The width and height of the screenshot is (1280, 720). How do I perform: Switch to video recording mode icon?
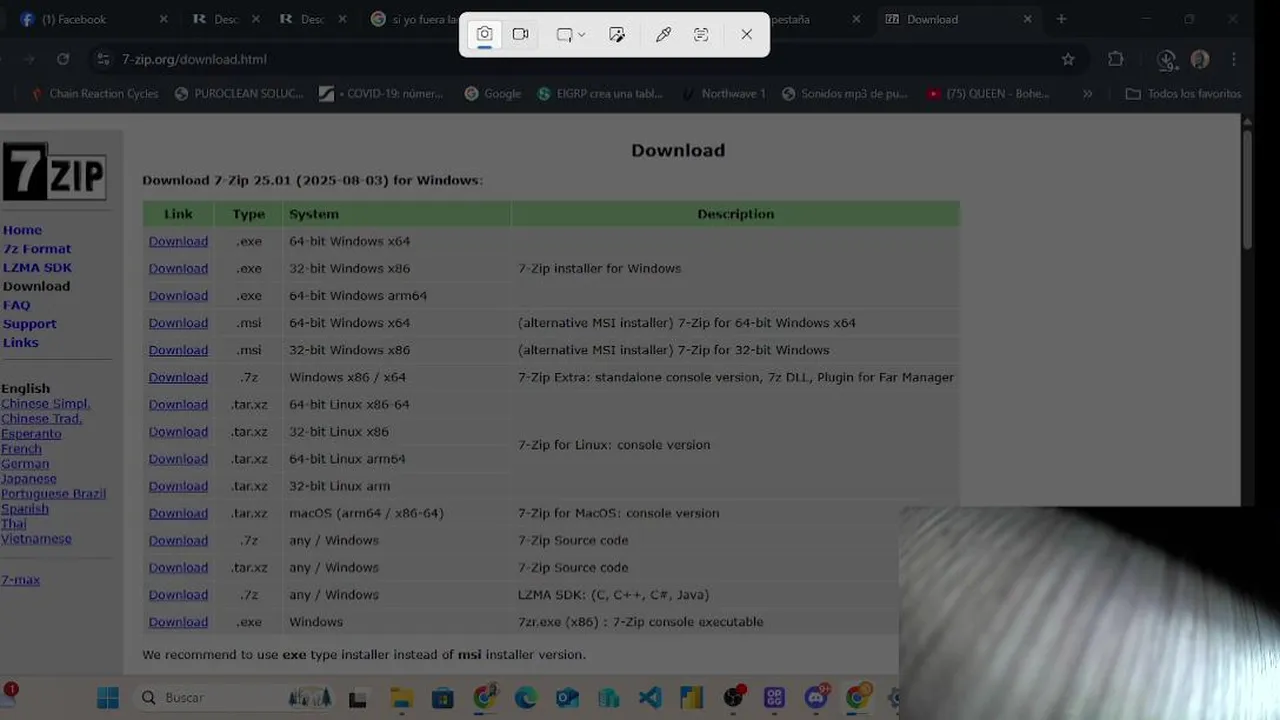coord(520,34)
